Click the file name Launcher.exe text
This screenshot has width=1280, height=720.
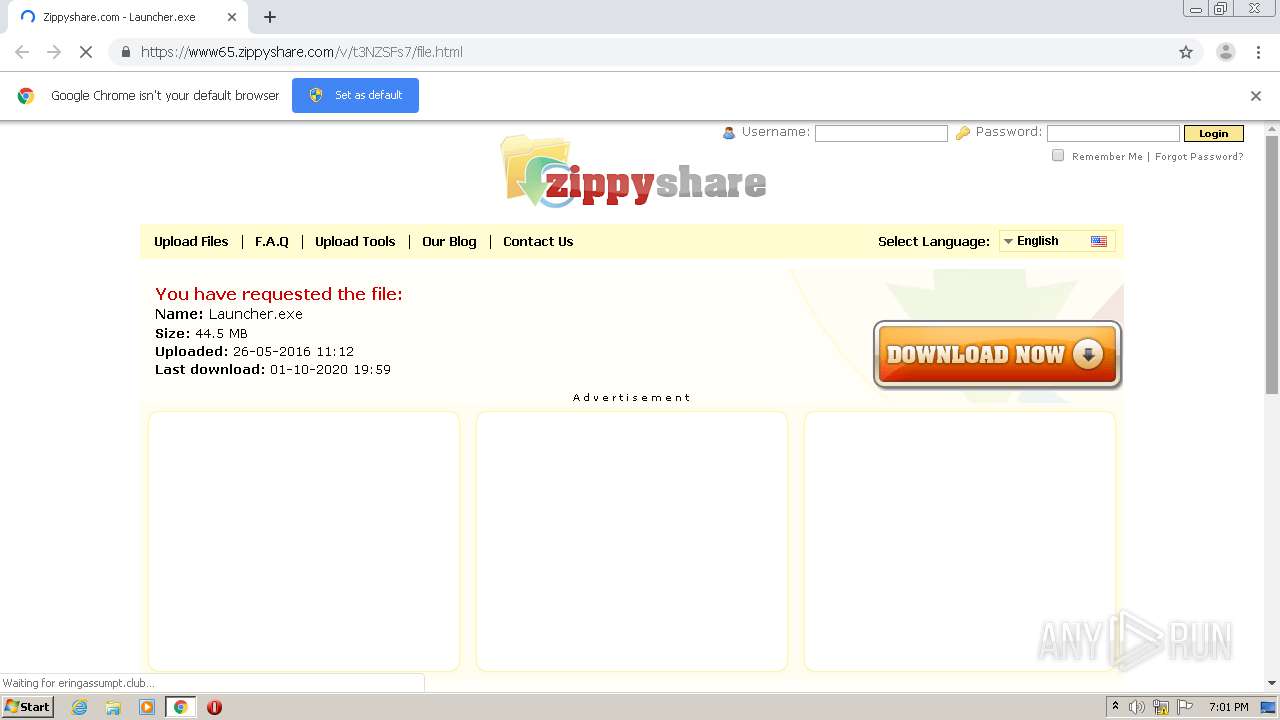tap(255, 314)
